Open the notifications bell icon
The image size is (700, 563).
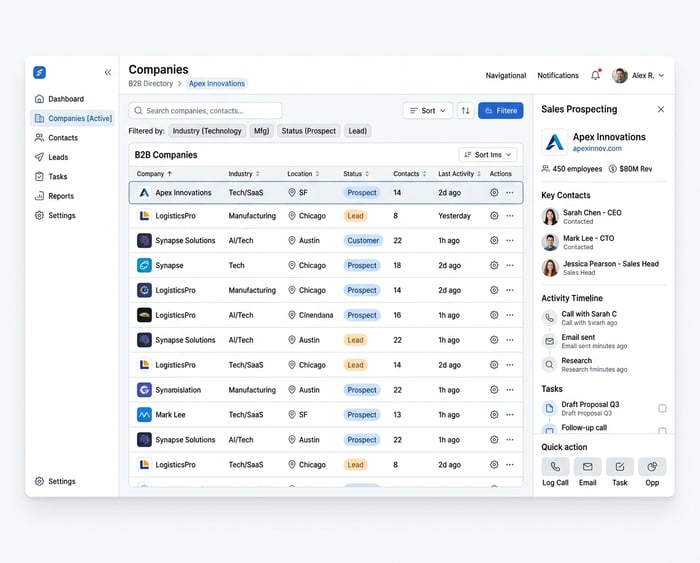coord(596,75)
